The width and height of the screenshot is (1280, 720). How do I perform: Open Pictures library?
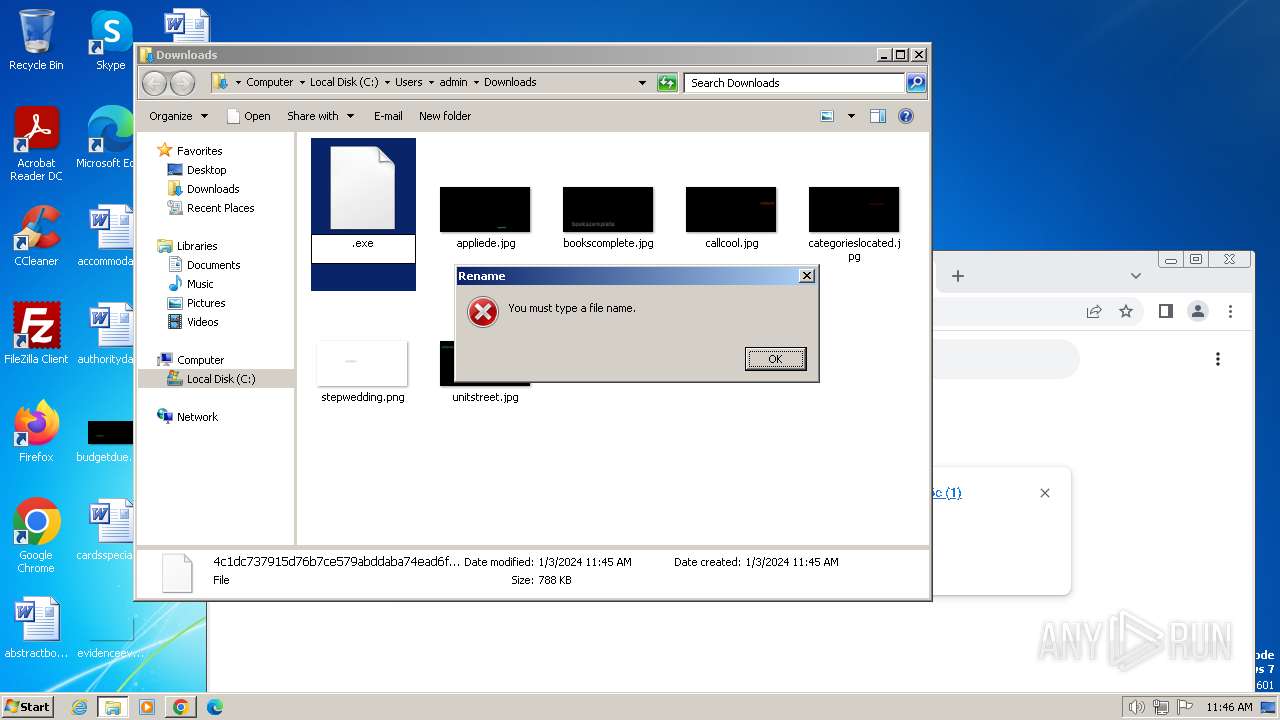206,303
